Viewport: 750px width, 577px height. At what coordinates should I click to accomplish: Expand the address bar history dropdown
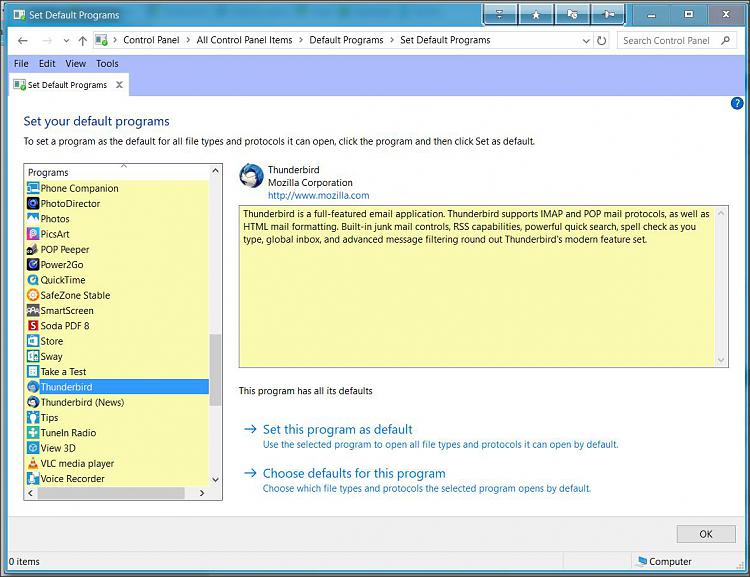pos(586,41)
